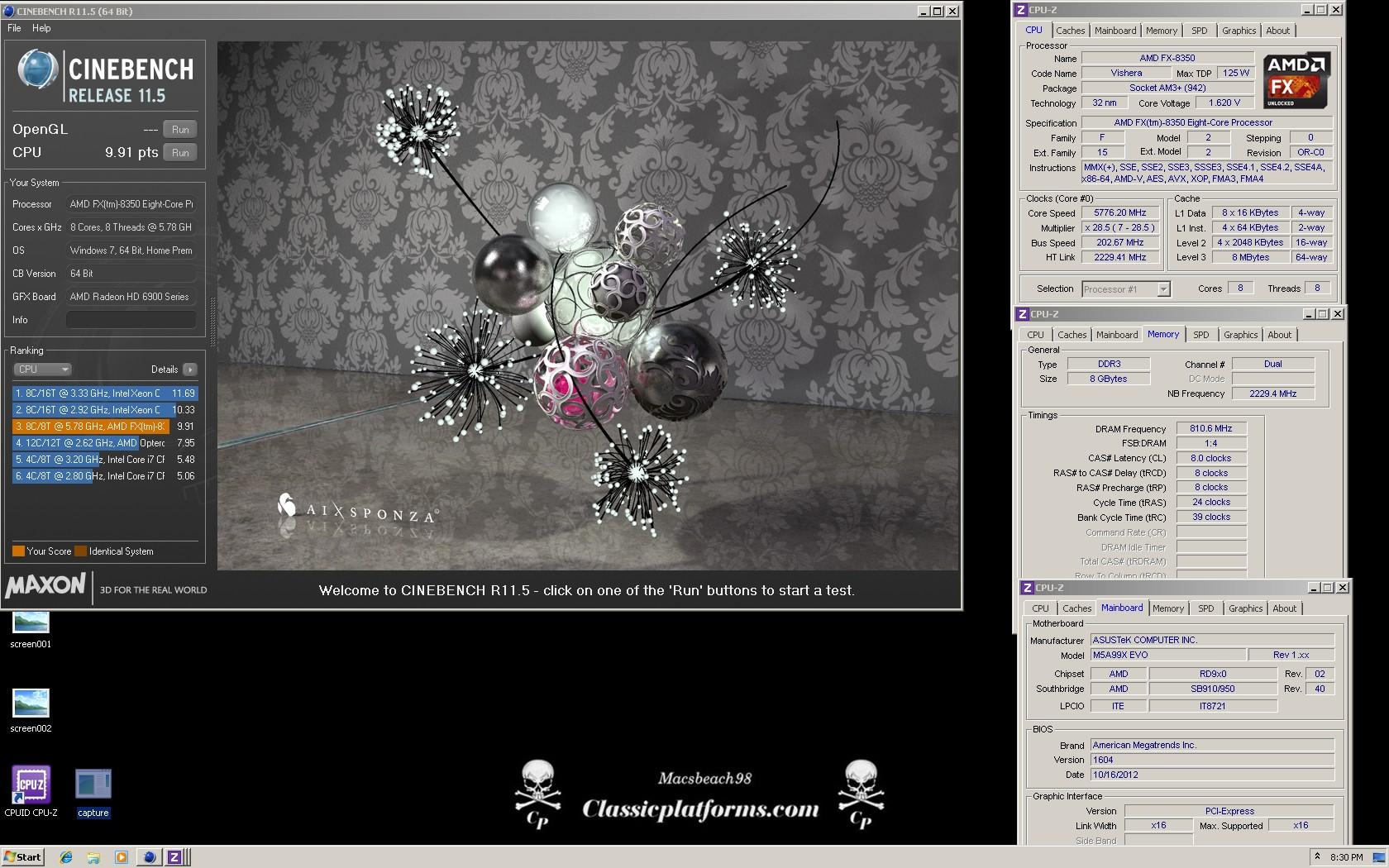Click the Z icon of the top CPU-Z window
Image resolution: width=1389 pixels, height=868 pixels.
[x=1021, y=10]
